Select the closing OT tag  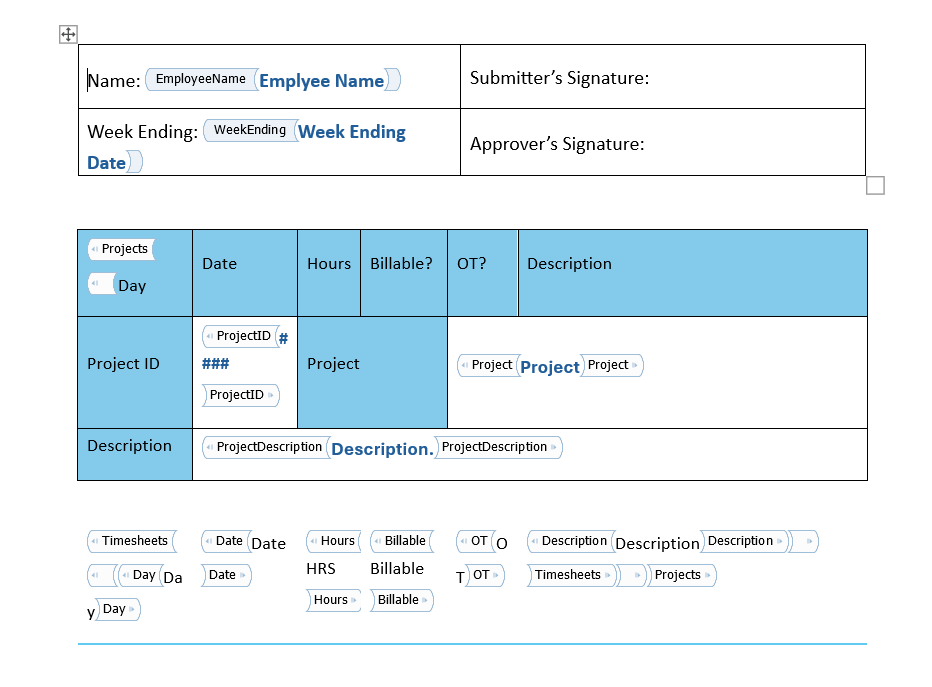pos(485,575)
